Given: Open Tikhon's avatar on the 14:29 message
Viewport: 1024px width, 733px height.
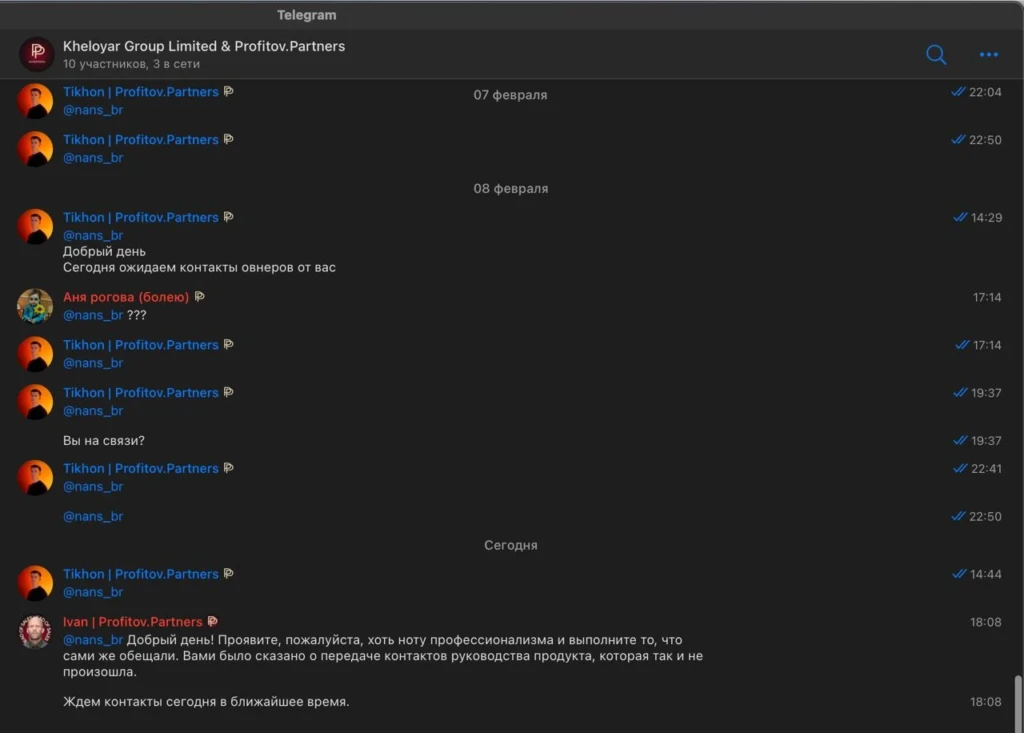Looking at the screenshot, I should coord(35,226).
